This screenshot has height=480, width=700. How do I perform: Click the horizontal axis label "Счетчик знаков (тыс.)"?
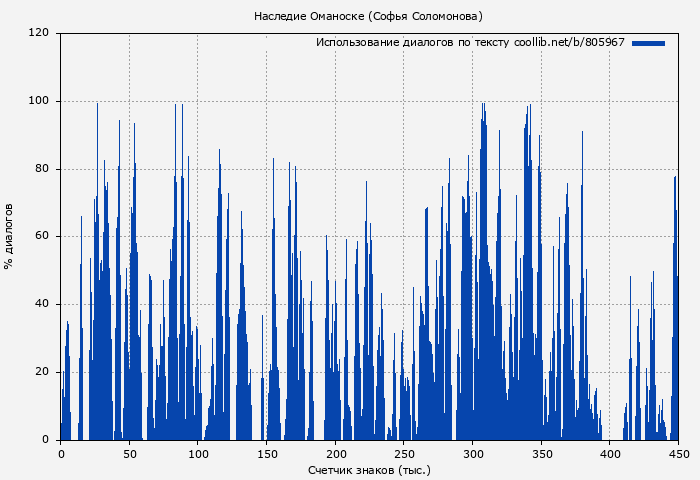click(369, 469)
